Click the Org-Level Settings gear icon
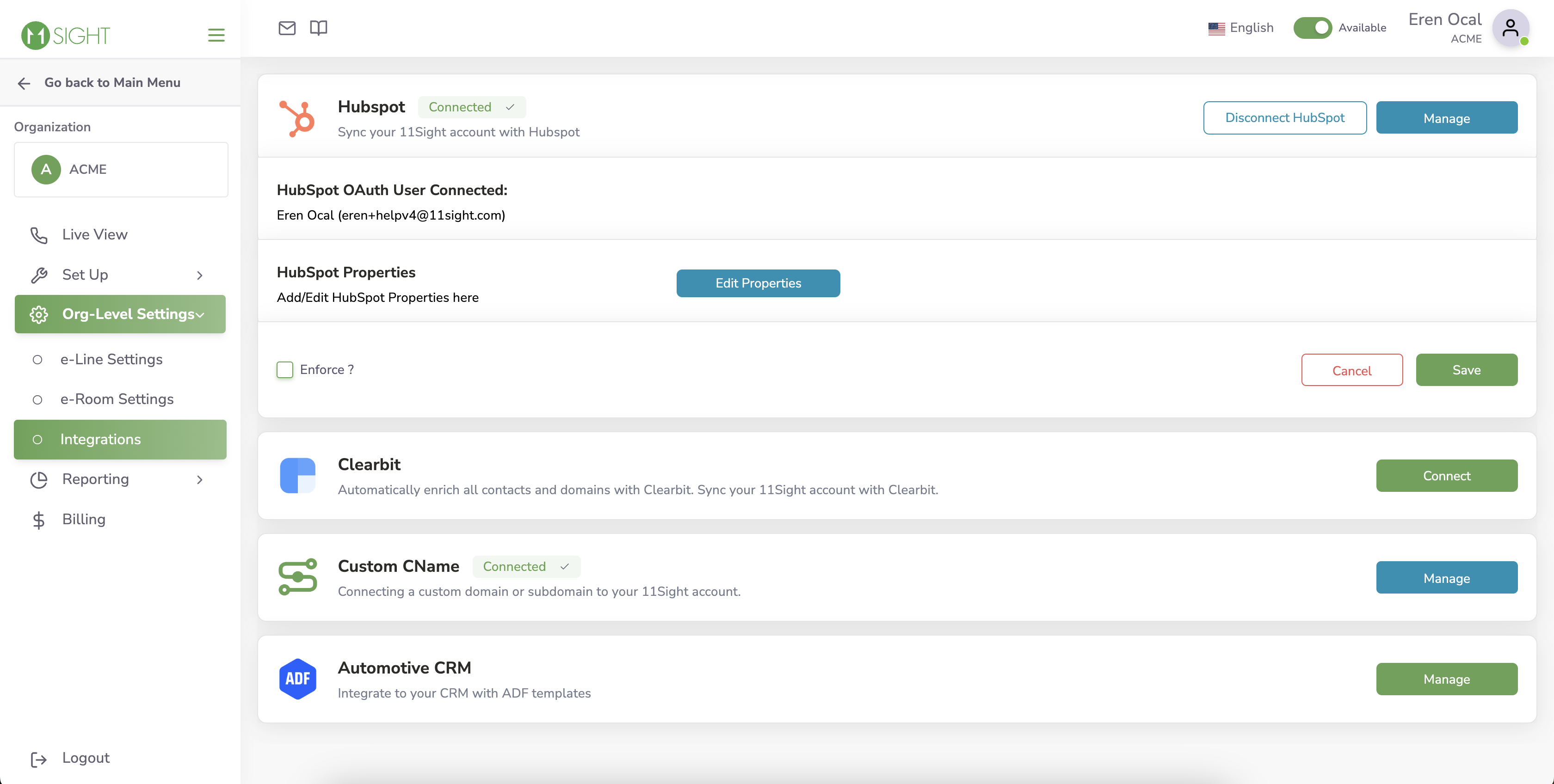The height and width of the screenshot is (784, 1554). click(38, 314)
